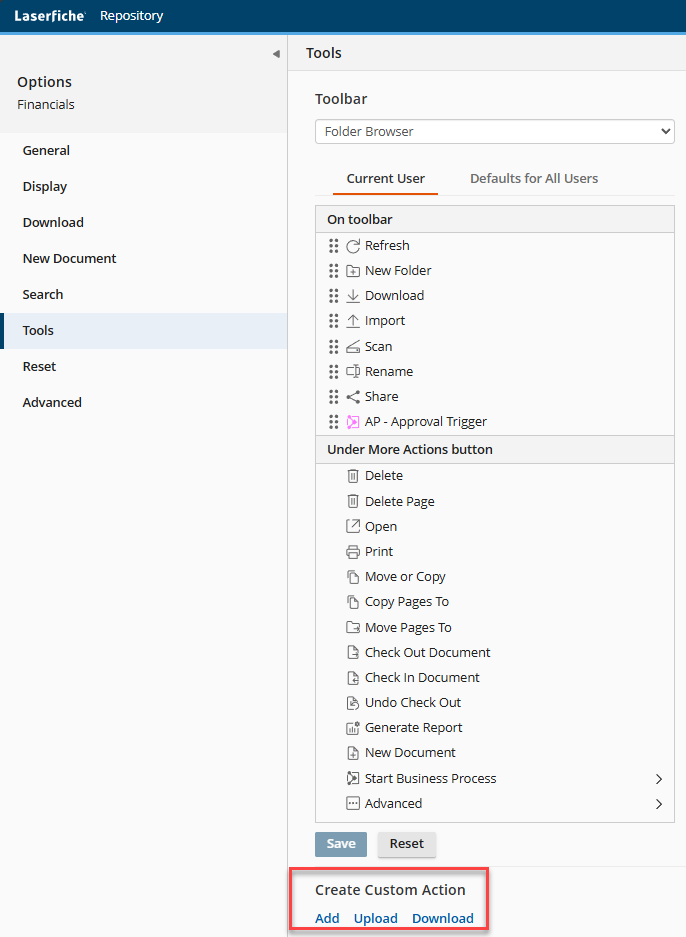Go to the Search options section
Viewport: 686px width, 937px height.
coord(43,295)
